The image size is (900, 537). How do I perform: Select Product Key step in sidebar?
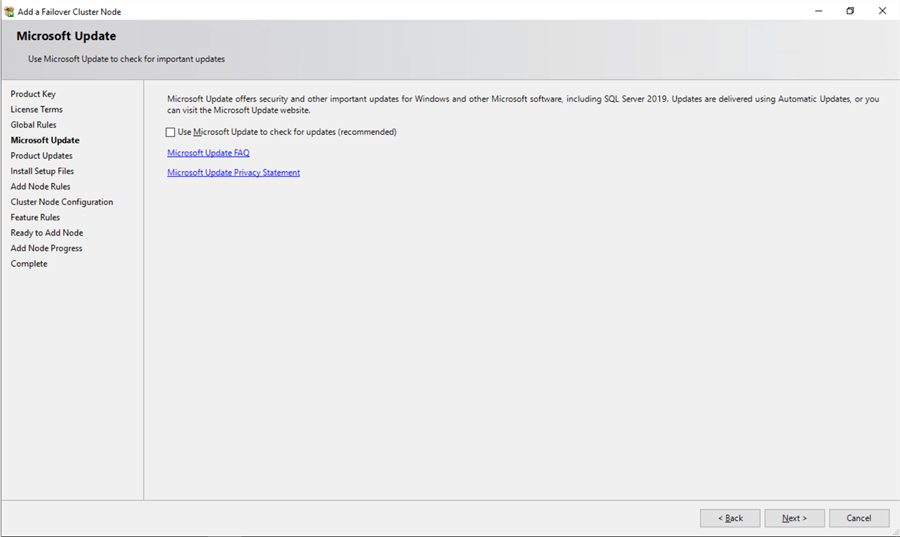point(33,94)
